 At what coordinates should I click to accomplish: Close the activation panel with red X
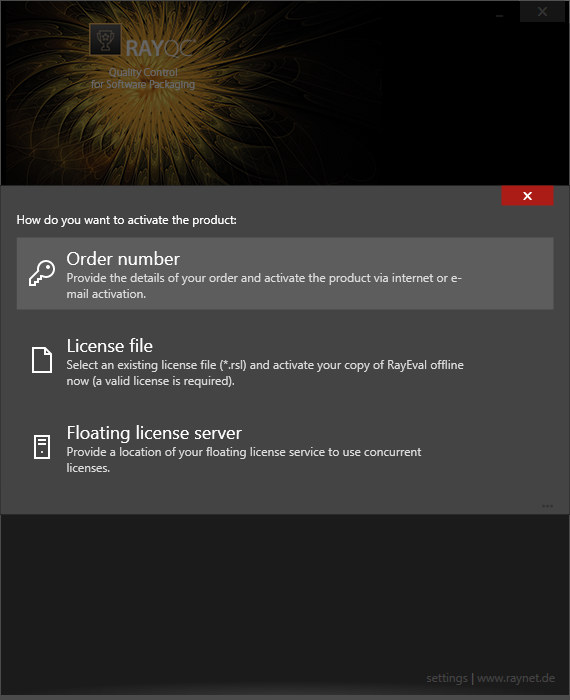(527, 196)
